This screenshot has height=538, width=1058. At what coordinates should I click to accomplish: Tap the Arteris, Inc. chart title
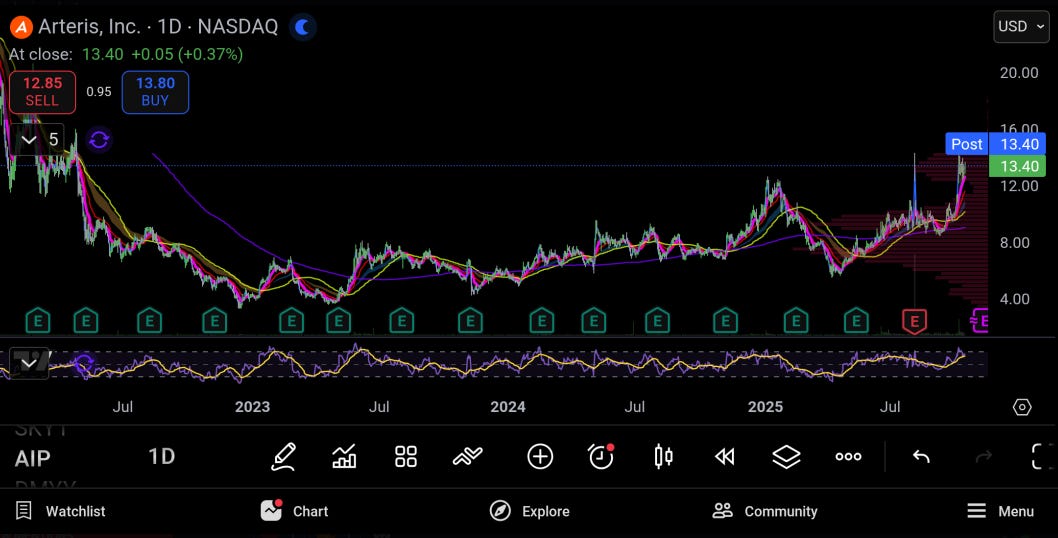pyautogui.click(x=158, y=27)
